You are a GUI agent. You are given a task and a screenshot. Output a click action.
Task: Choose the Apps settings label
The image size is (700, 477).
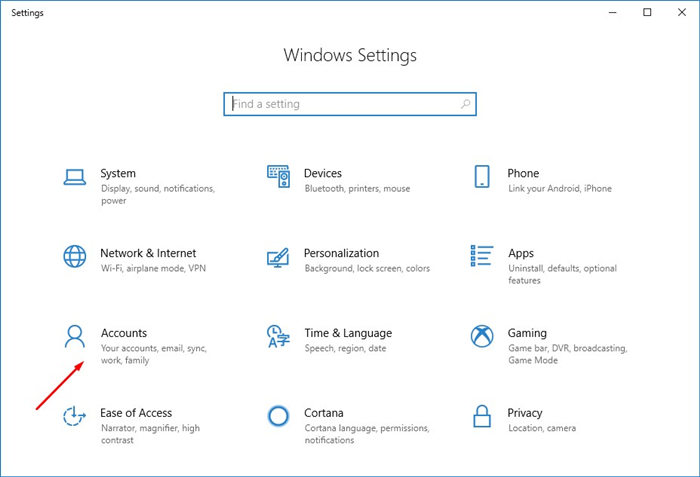[x=521, y=254]
